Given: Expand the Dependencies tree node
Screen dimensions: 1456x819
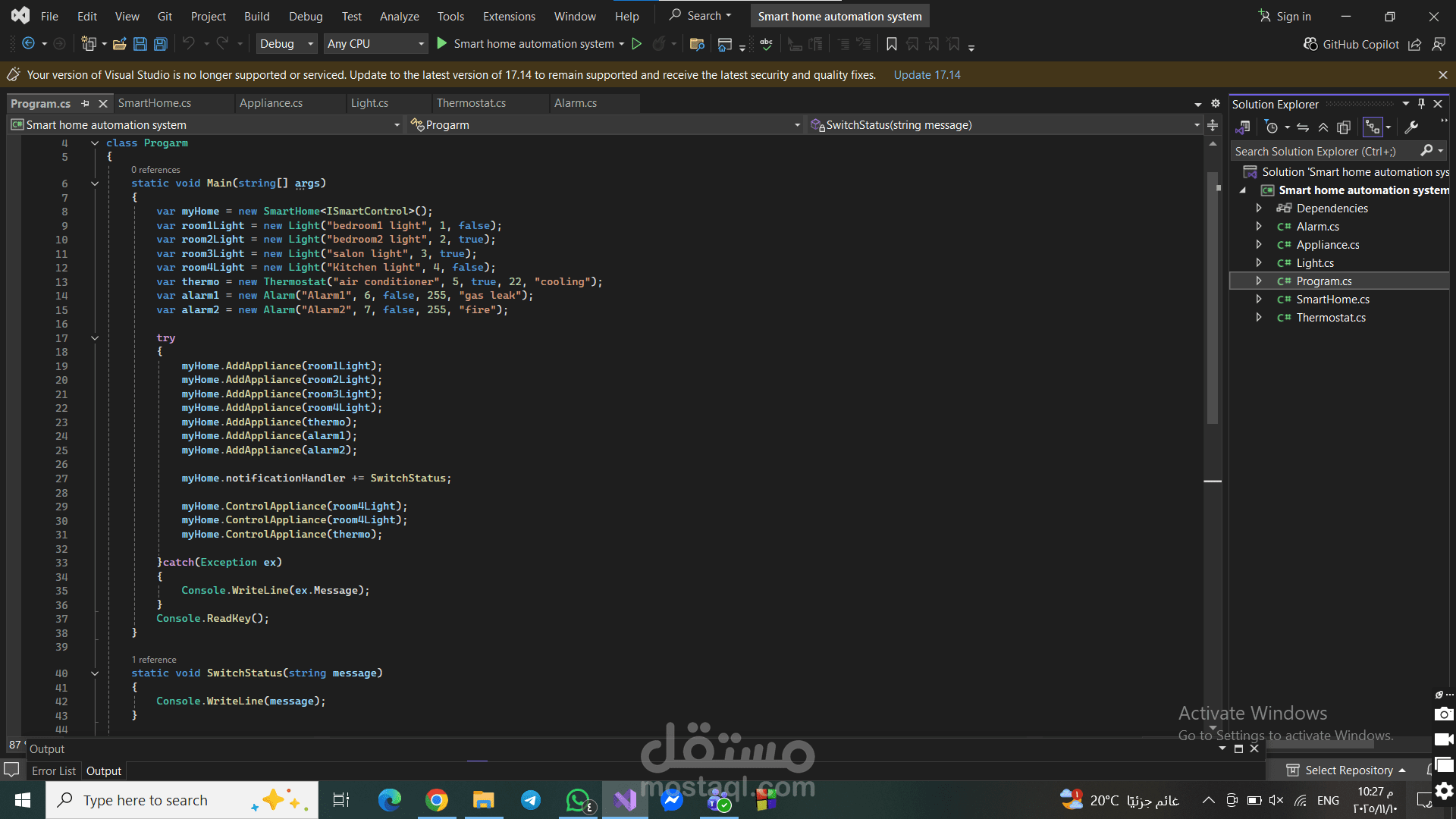Looking at the screenshot, I should tap(1259, 209).
